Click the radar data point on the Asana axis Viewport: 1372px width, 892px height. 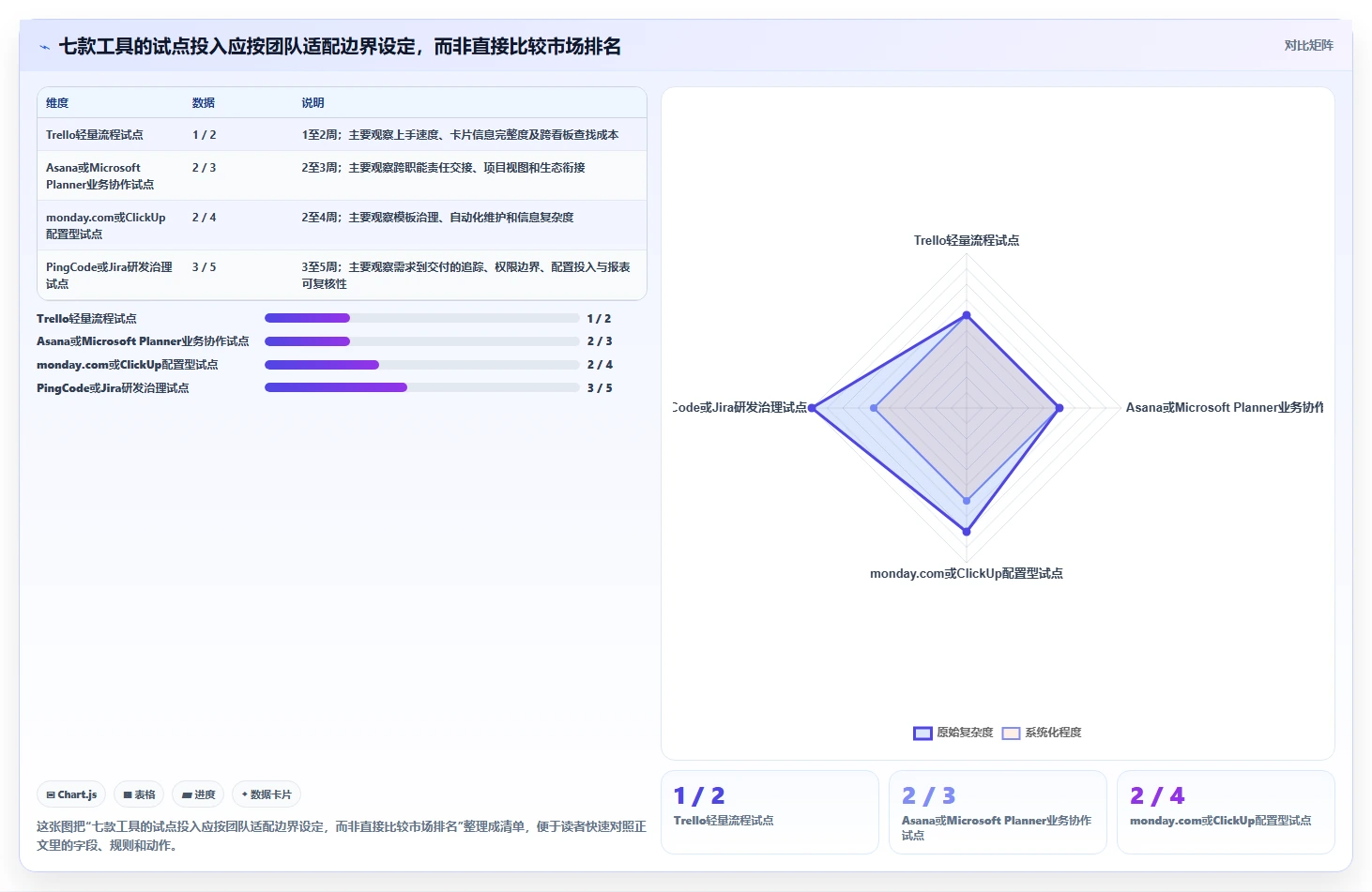[1059, 408]
